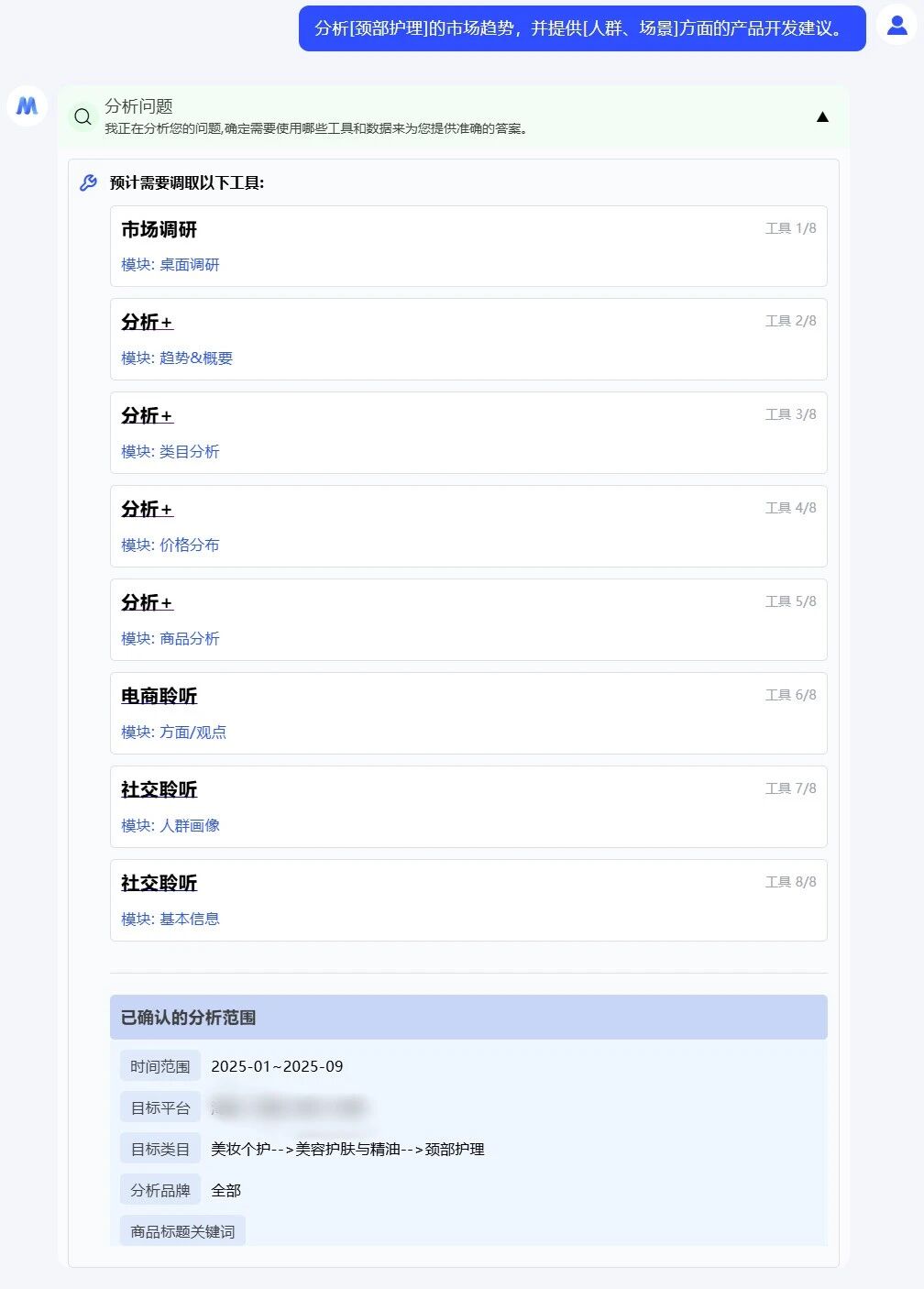This screenshot has width=924, height=1289.
Task: Open the 电商聆听 tool link
Action: click(159, 696)
